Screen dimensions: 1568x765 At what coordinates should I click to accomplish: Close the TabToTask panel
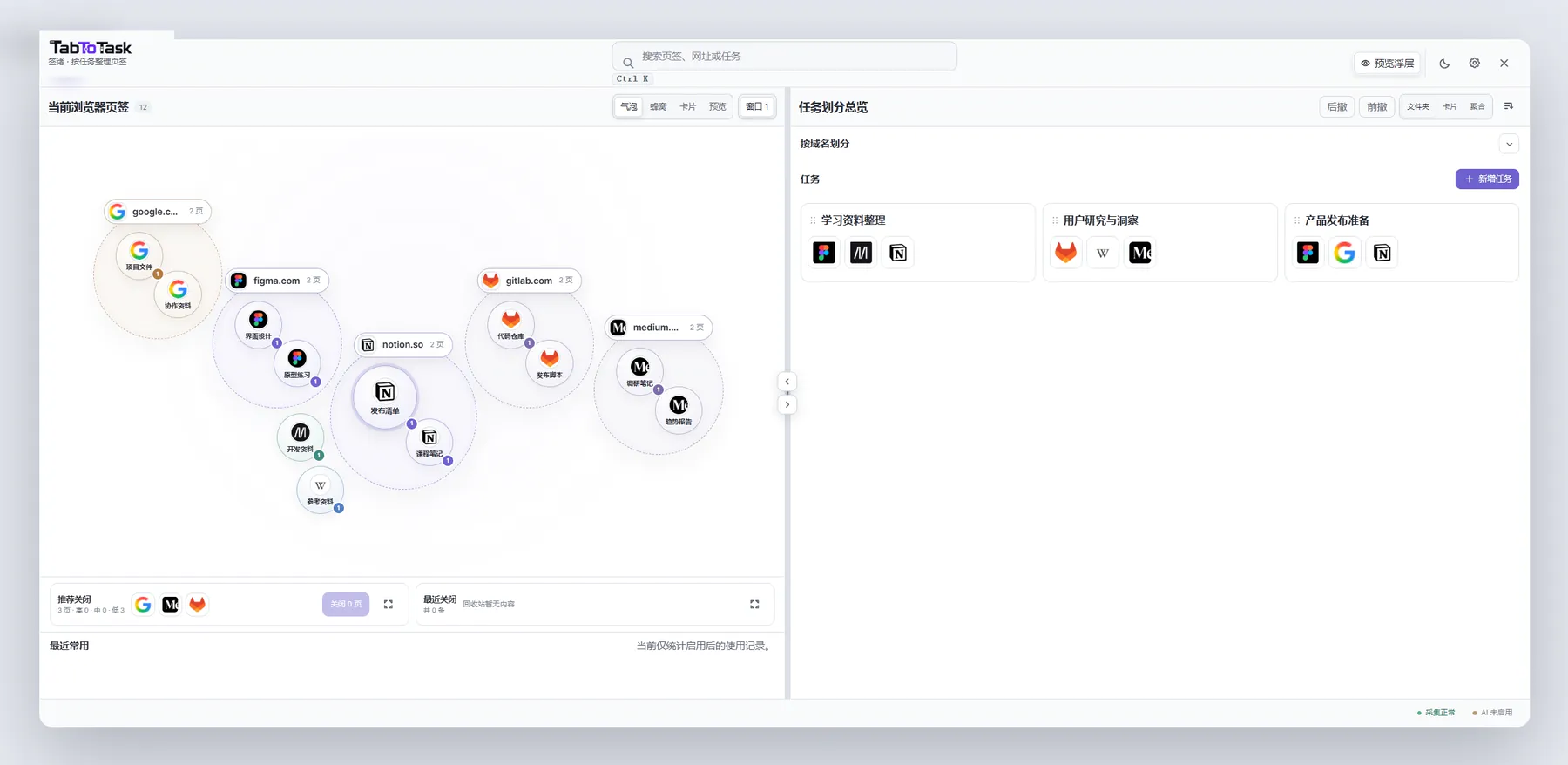(x=1504, y=63)
